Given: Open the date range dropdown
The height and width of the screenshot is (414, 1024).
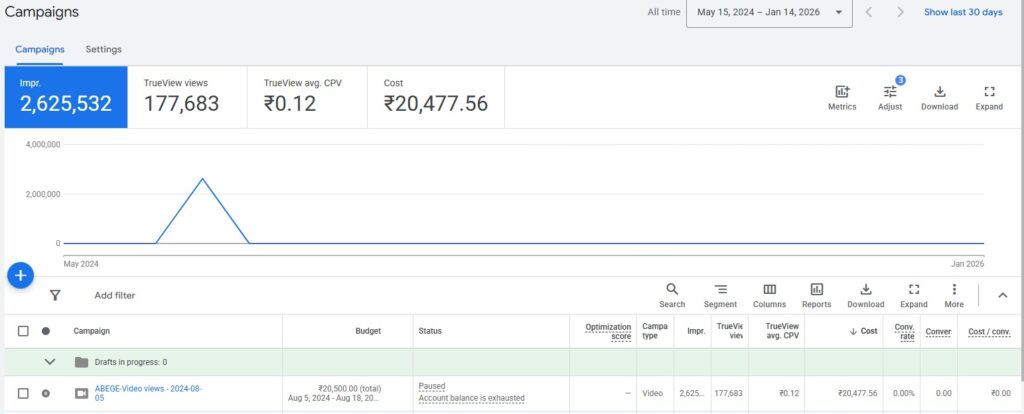Looking at the screenshot, I should [769, 12].
